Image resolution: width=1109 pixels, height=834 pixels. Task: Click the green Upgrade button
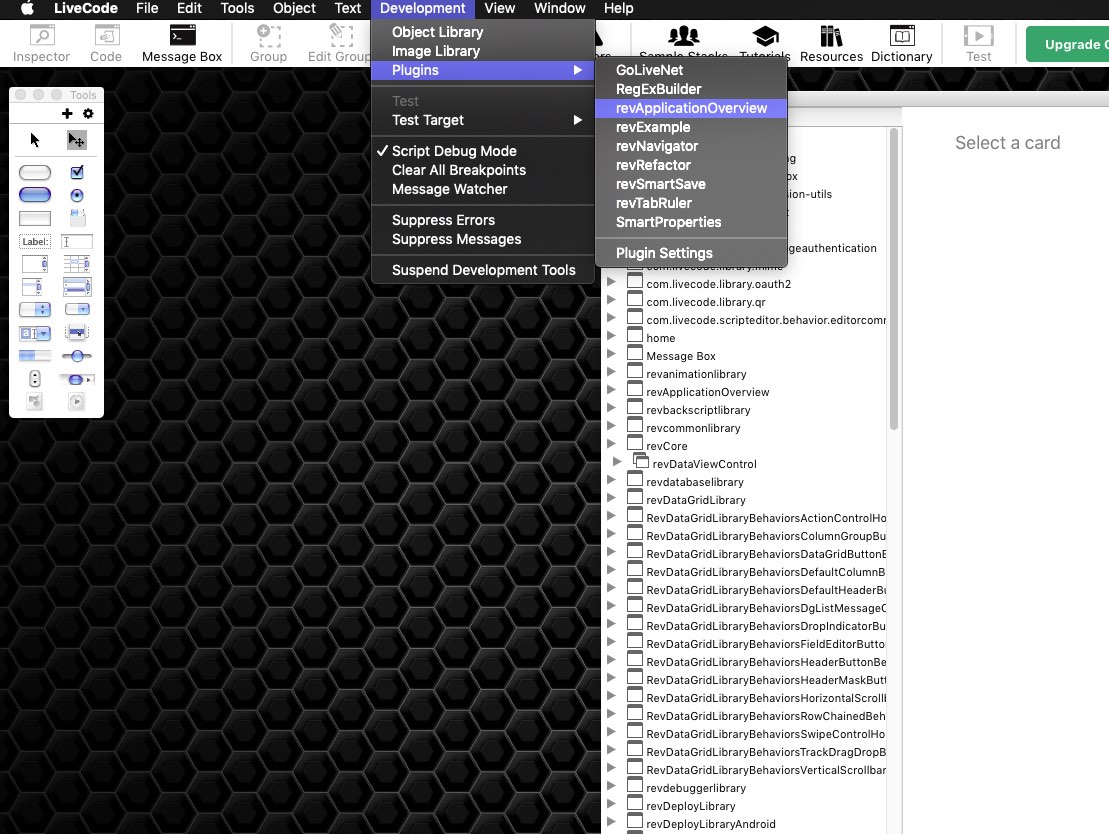tap(1068, 45)
